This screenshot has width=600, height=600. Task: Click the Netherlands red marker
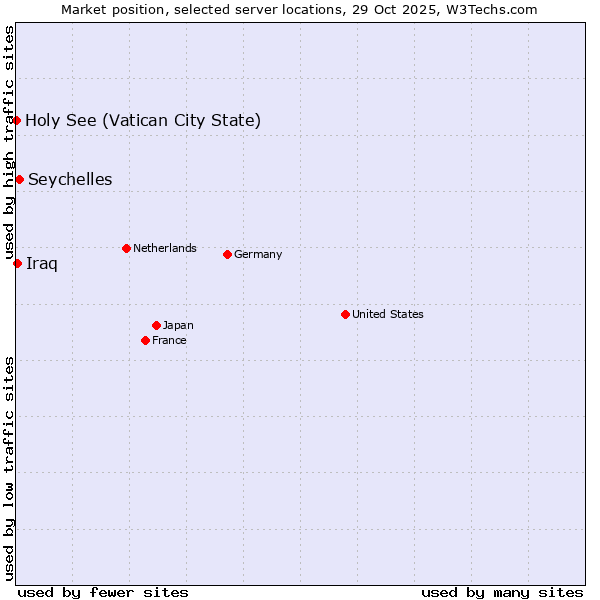[x=126, y=248]
